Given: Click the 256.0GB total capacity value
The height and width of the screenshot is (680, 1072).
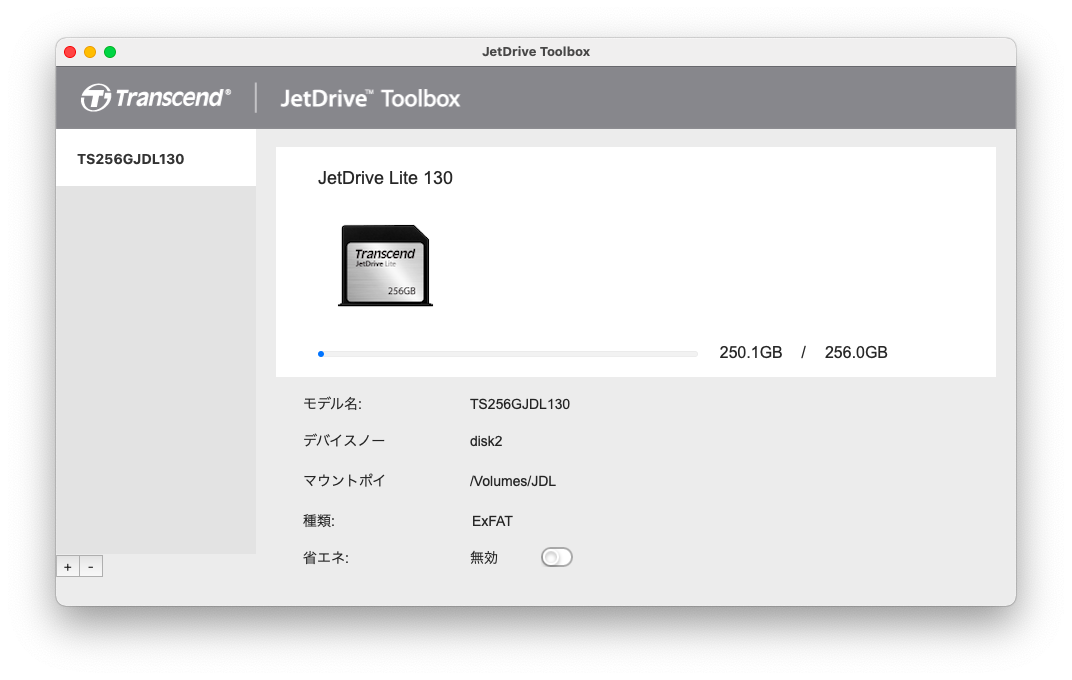Looking at the screenshot, I should 856,353.
